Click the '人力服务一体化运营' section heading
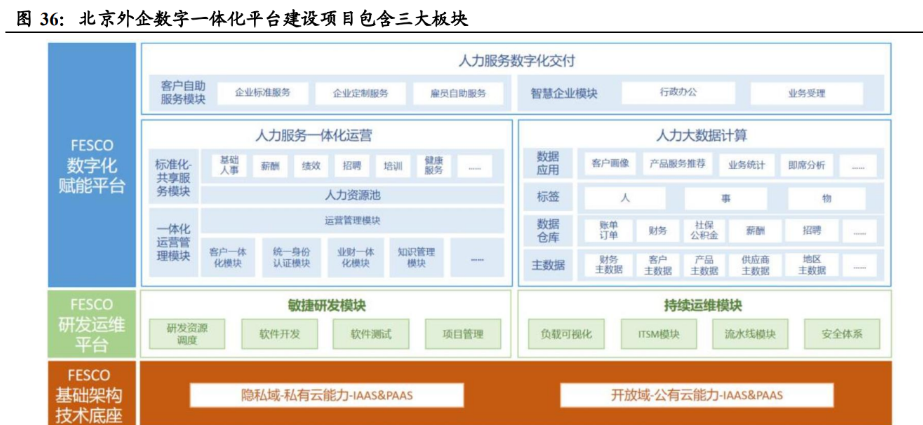This screenshot has height=425, width=923. 313,136
